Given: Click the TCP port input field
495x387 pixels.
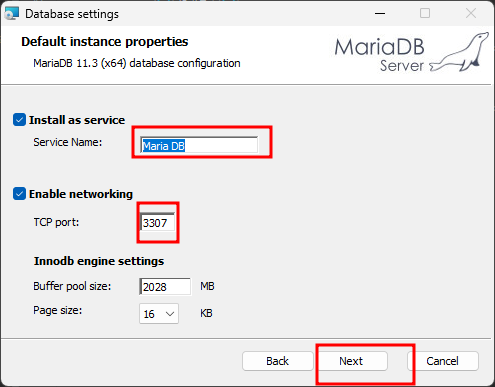Looking at the screenshot, I should (157, 222).
